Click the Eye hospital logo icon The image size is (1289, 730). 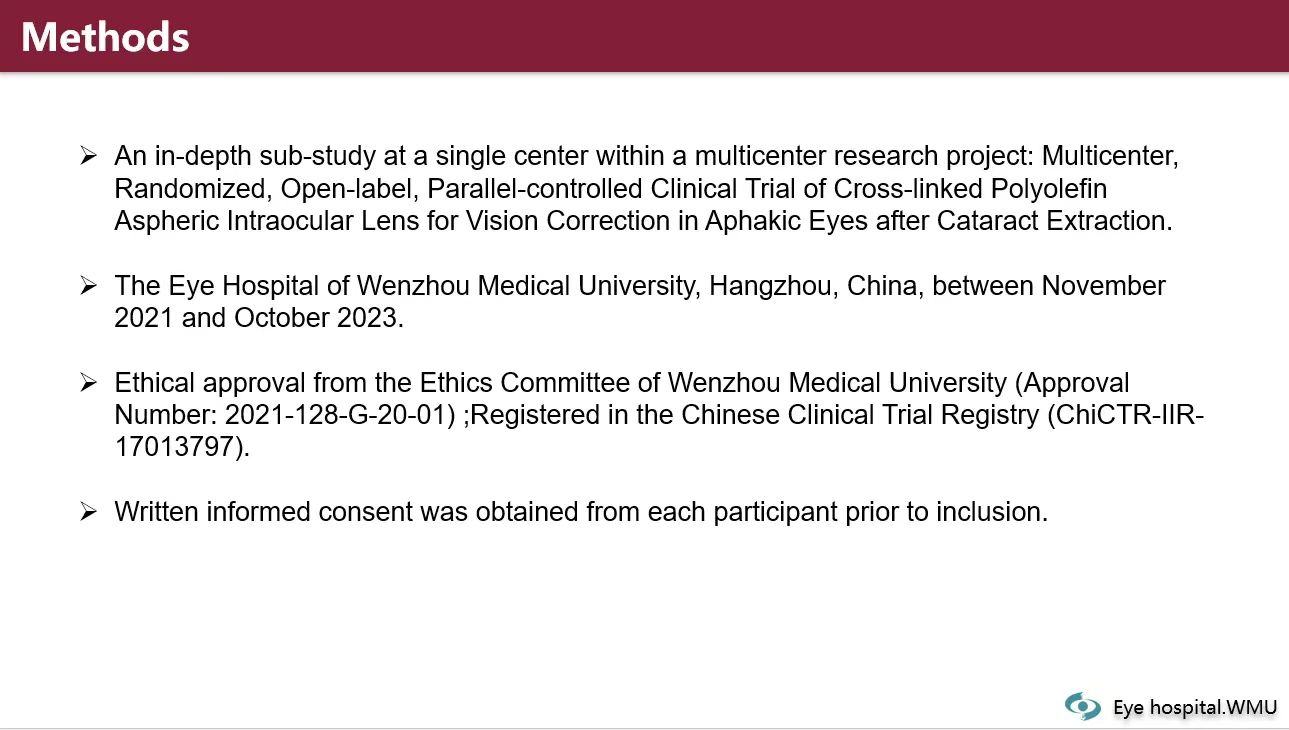[x=1083, y=706]
